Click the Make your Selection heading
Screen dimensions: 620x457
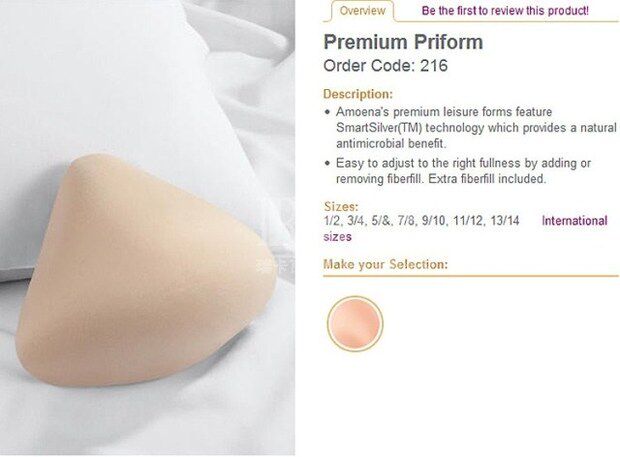(386, 264)
